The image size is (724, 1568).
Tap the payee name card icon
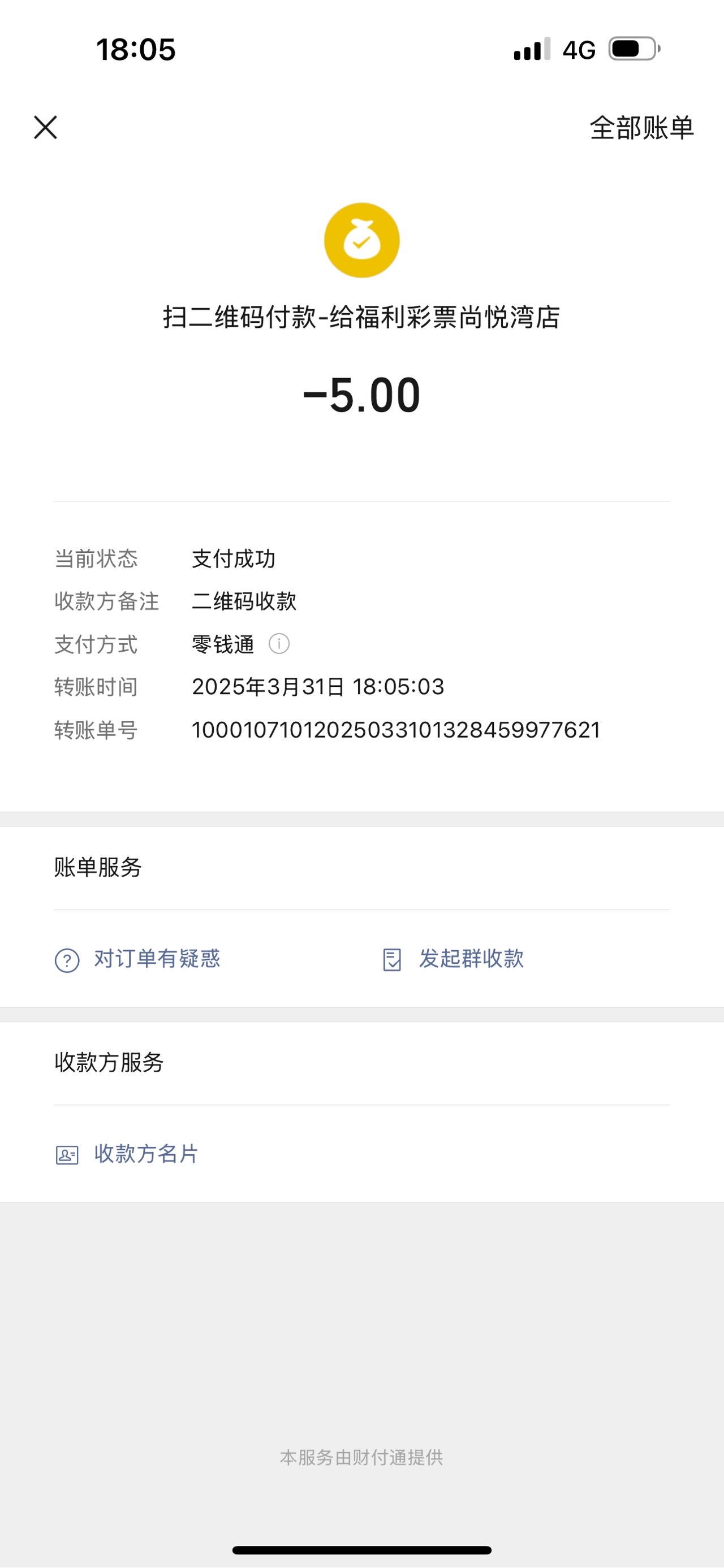(67, 1155)
